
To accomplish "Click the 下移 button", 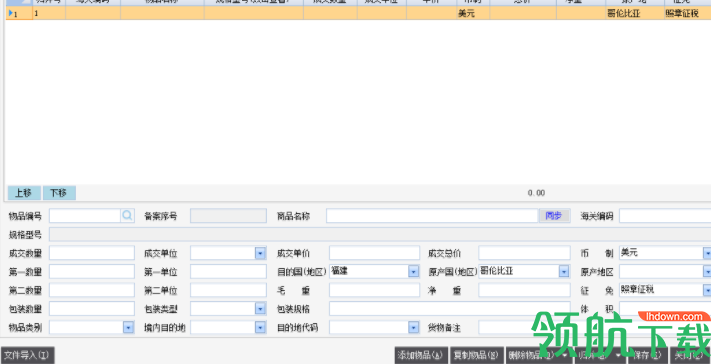I will point(59,193).
